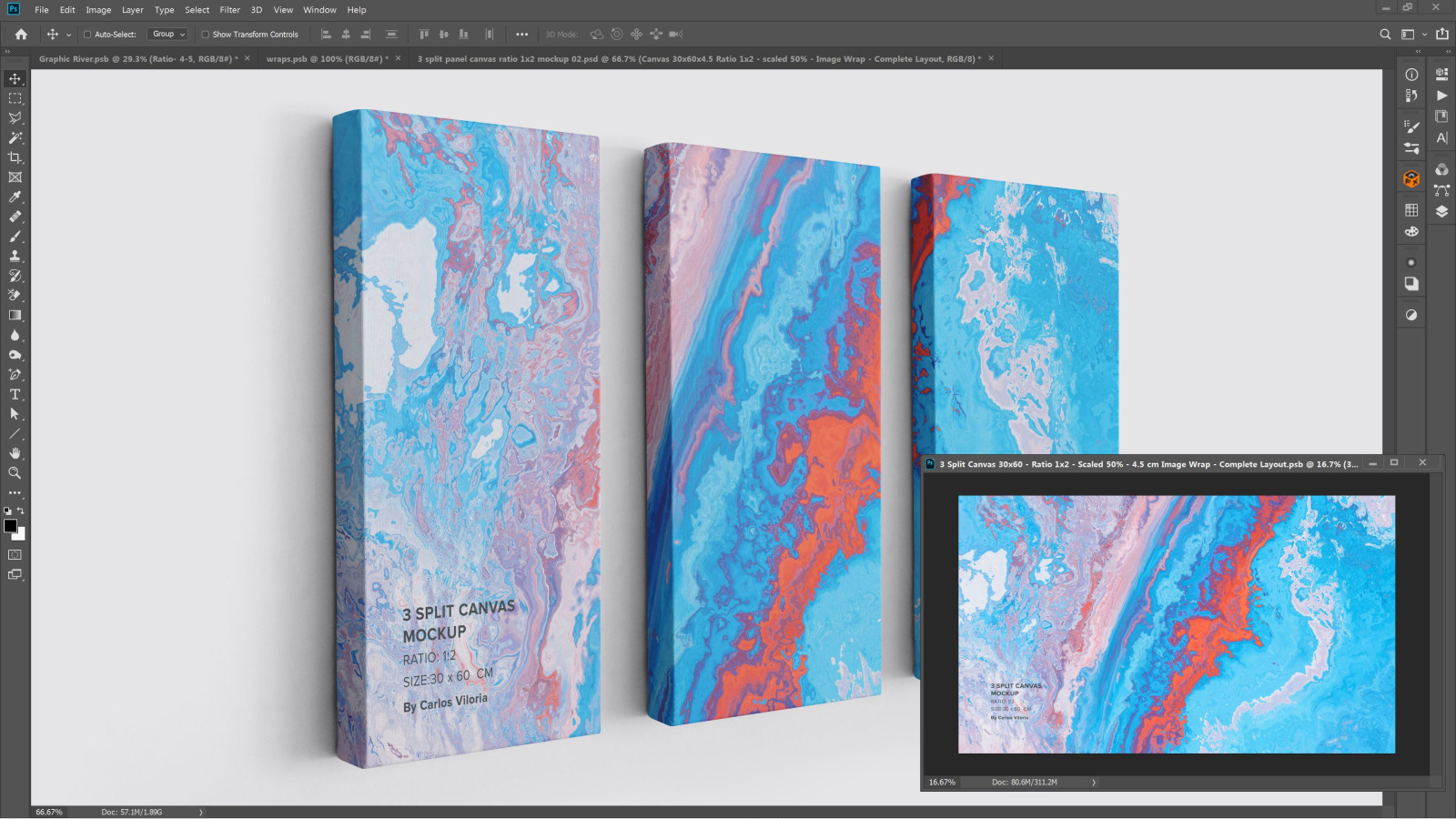The image size is (1456, 819).
Task: Click the Home button in options bar
Action: pyautogui.click(x=21, y=35)
